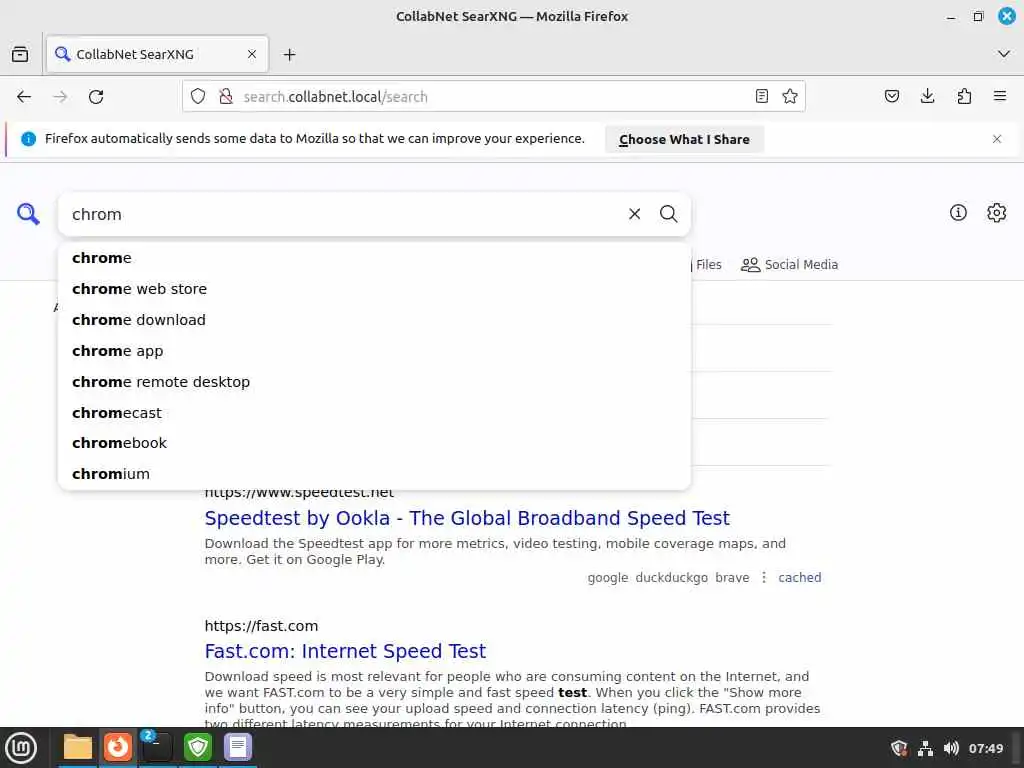Open Firefox application menu
Viewport: 1024px width, 768px height.
coord(1000,97)
